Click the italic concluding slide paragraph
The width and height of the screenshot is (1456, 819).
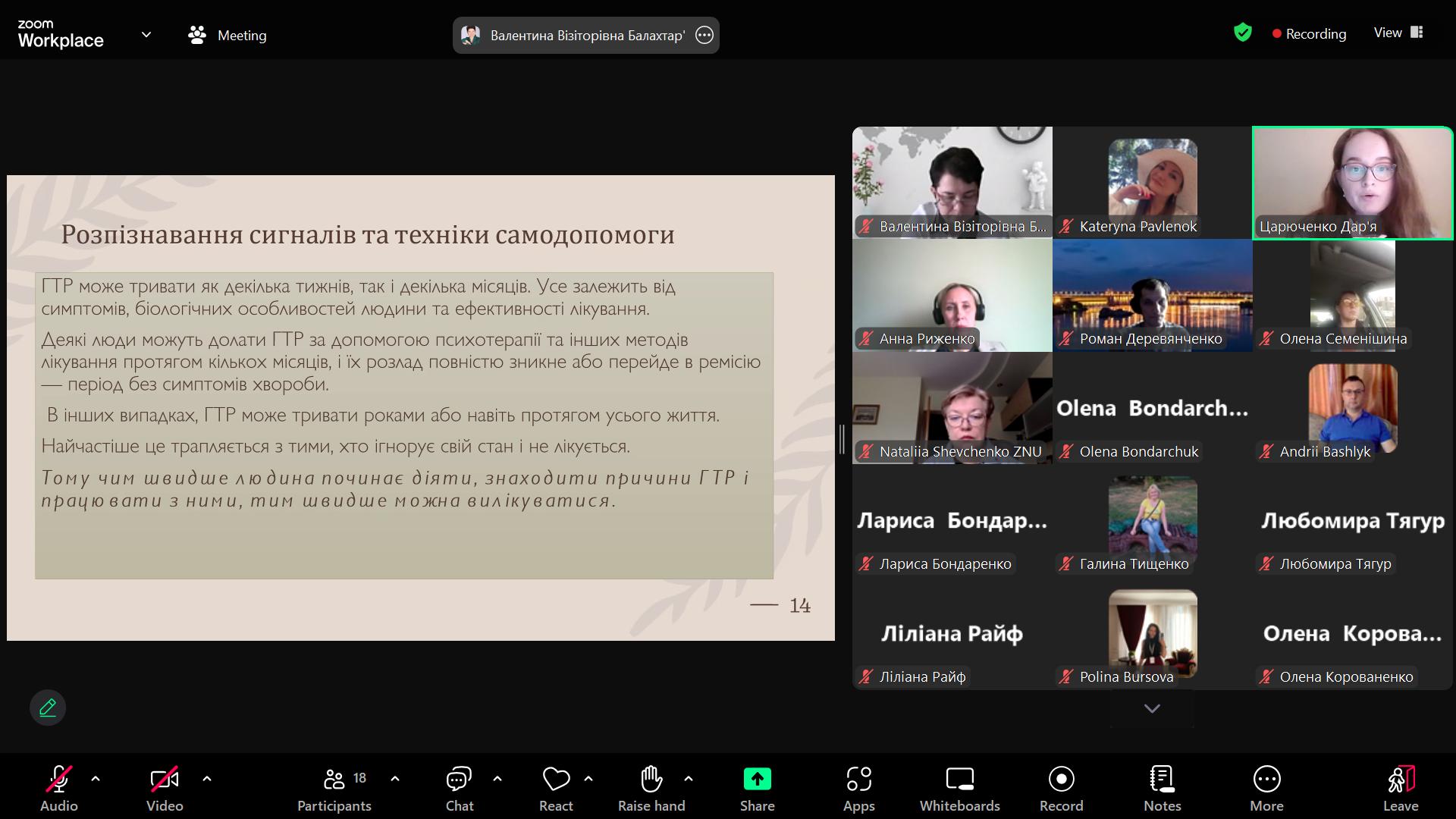tap(395, 489)
